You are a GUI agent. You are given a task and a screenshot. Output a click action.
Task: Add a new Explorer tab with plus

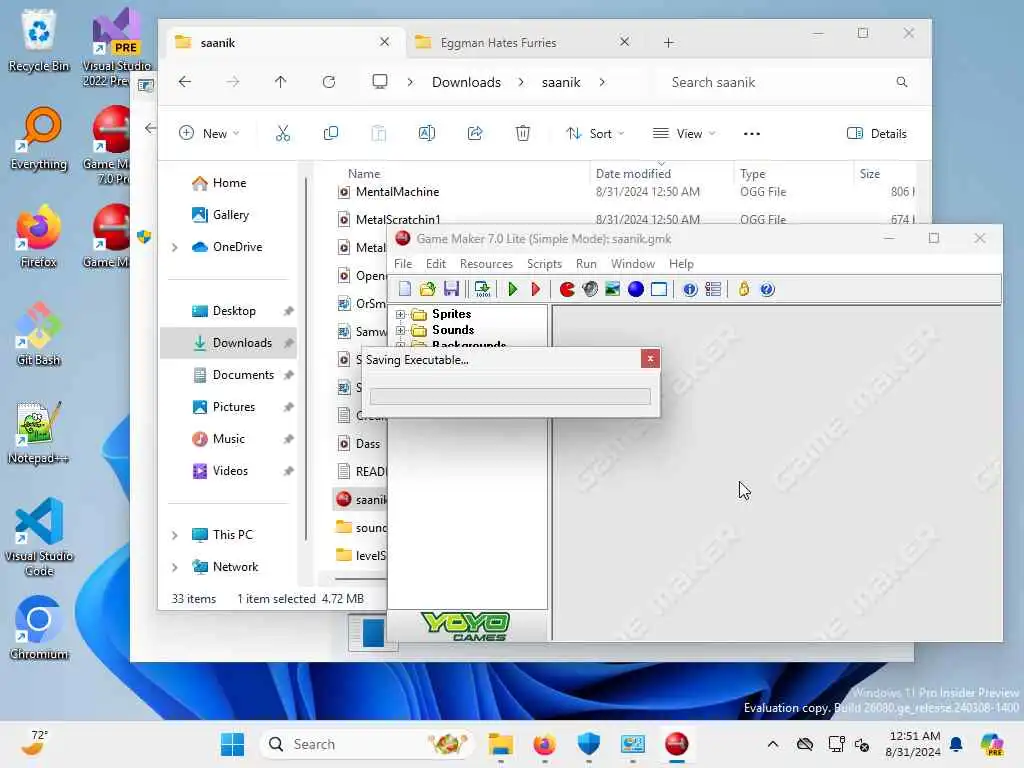click(x=668, y=42)
